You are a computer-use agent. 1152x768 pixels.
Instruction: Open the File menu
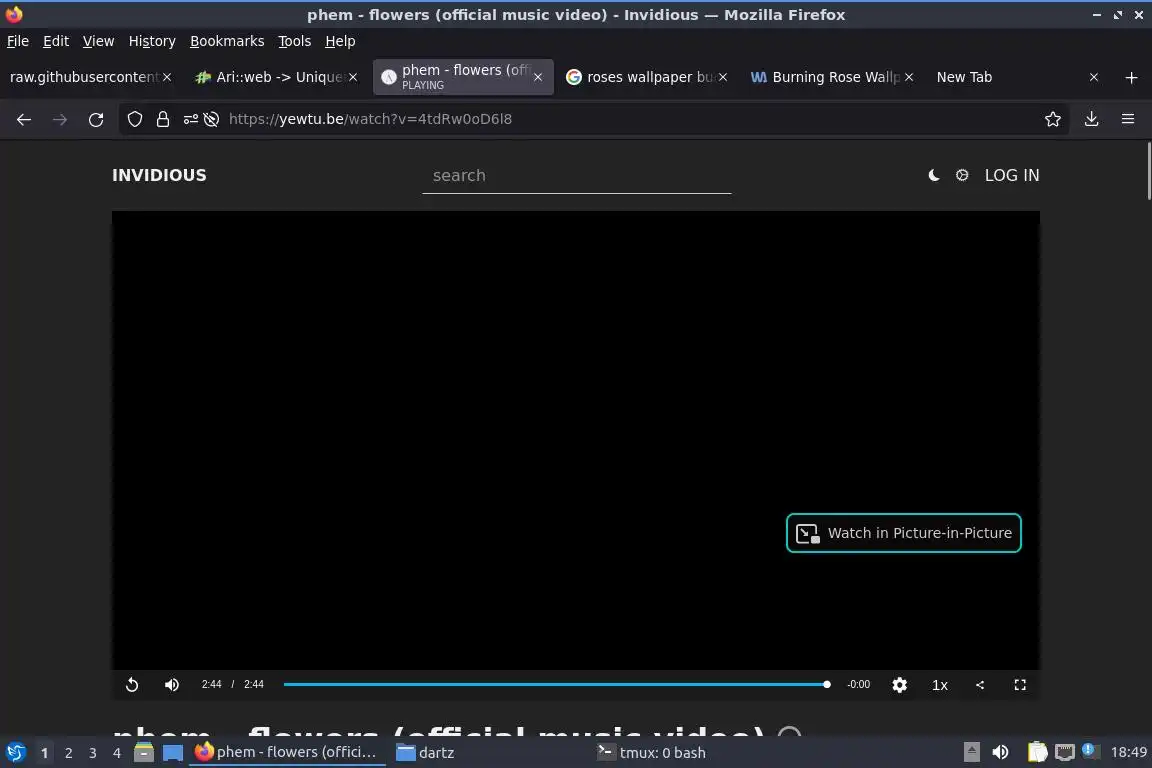(18, 41)
